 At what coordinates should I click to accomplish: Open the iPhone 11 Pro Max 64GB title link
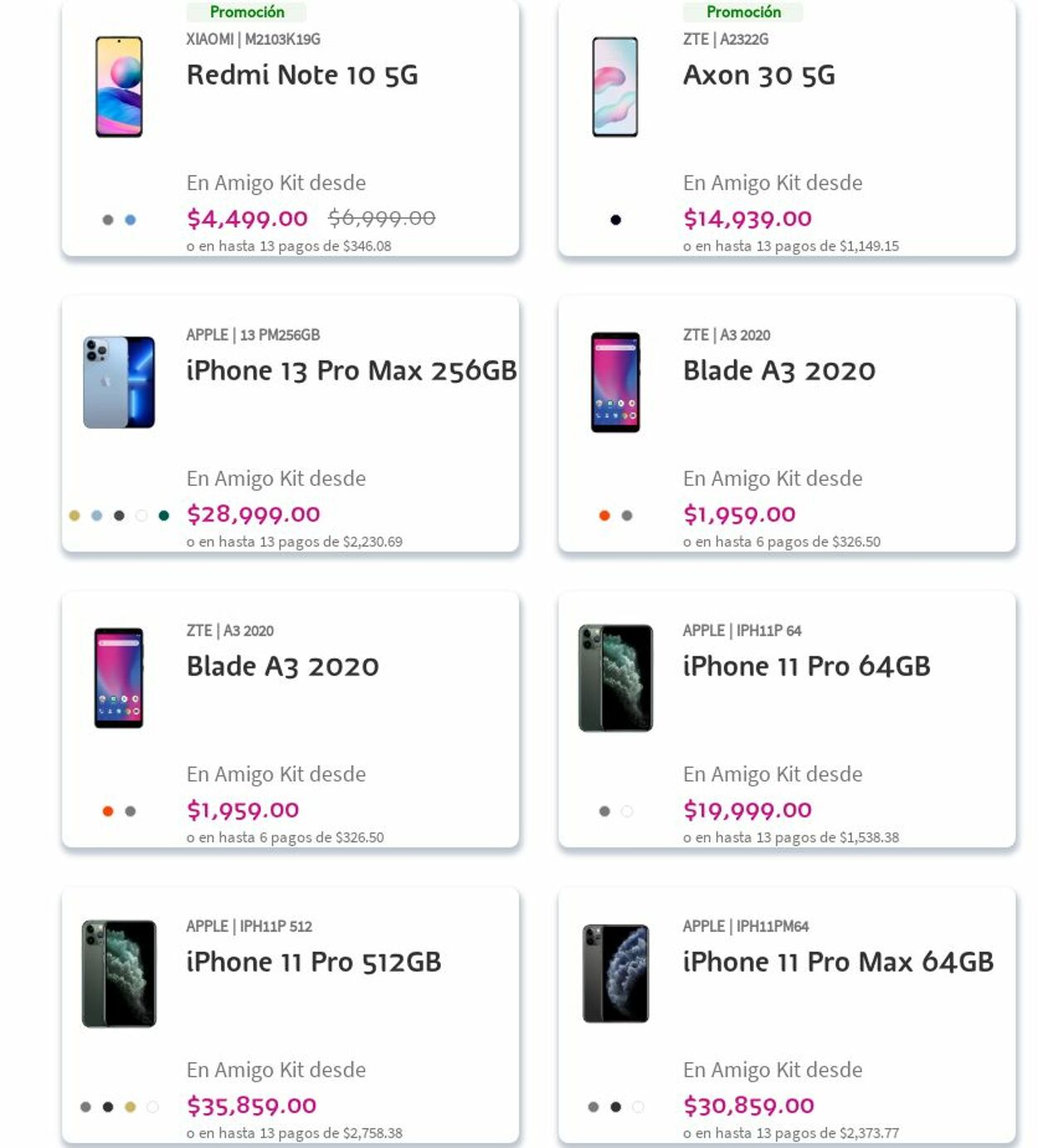(838, 962)
